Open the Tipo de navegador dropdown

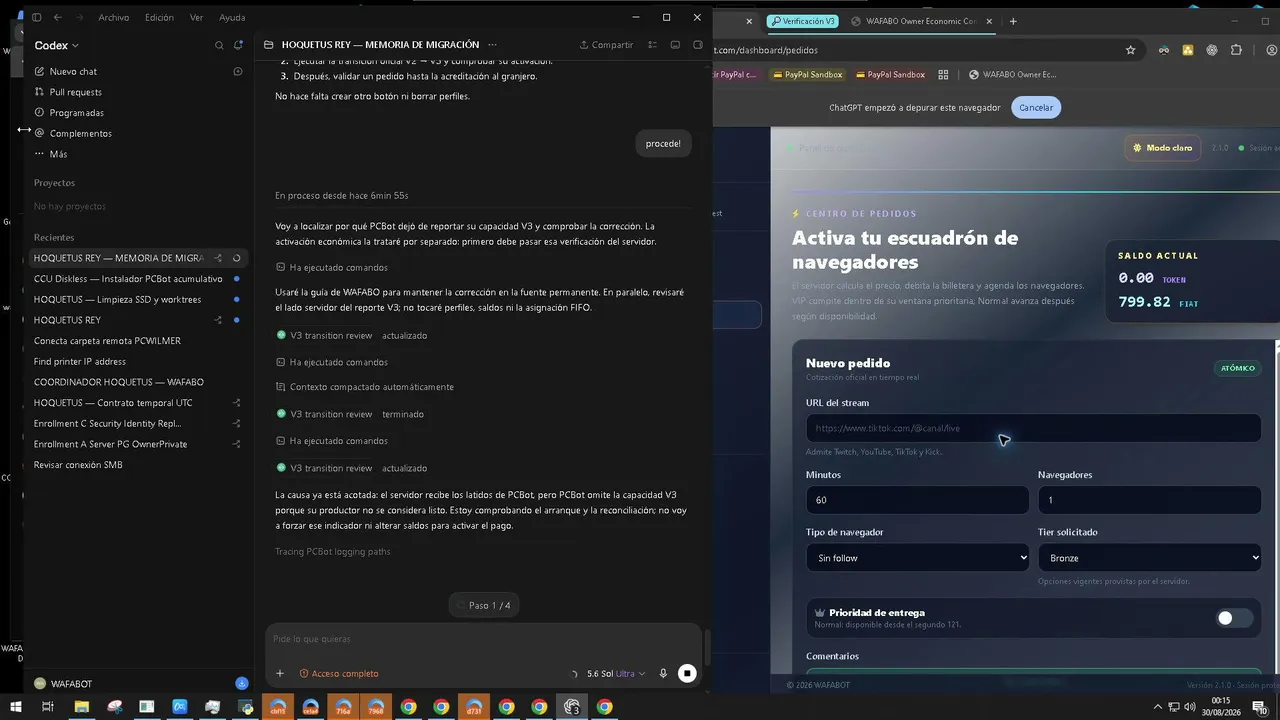(x=917, y=558)
